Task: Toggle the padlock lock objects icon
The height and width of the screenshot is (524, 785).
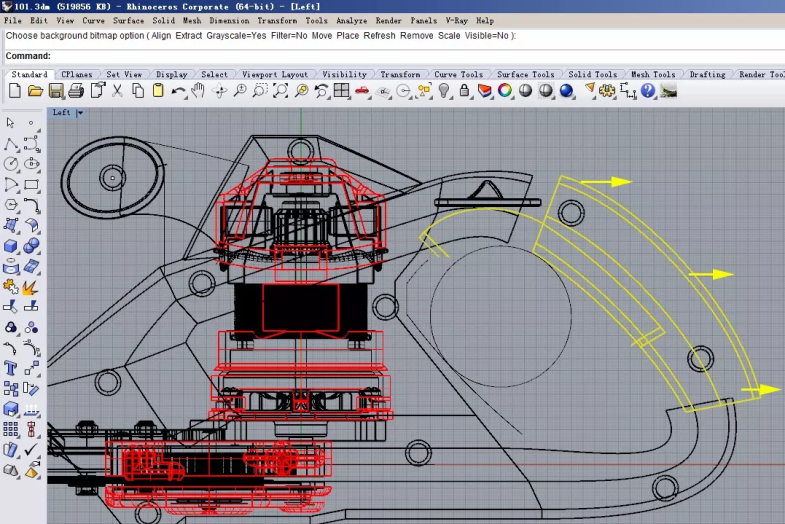Action: click(x=465, y=91)
